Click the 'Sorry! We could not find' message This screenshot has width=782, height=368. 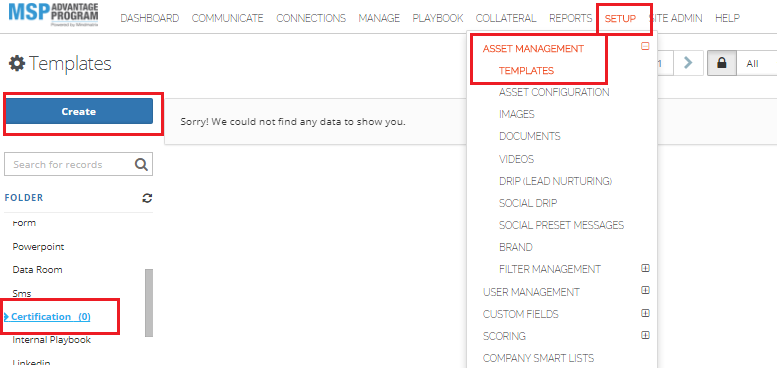click(x=293, y=121)
